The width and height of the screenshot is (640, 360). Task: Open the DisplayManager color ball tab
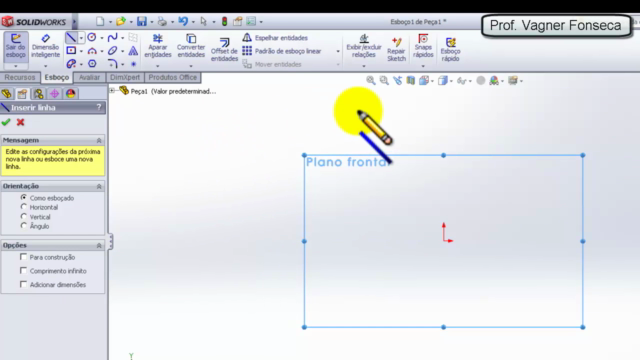[x=71, y=94]
